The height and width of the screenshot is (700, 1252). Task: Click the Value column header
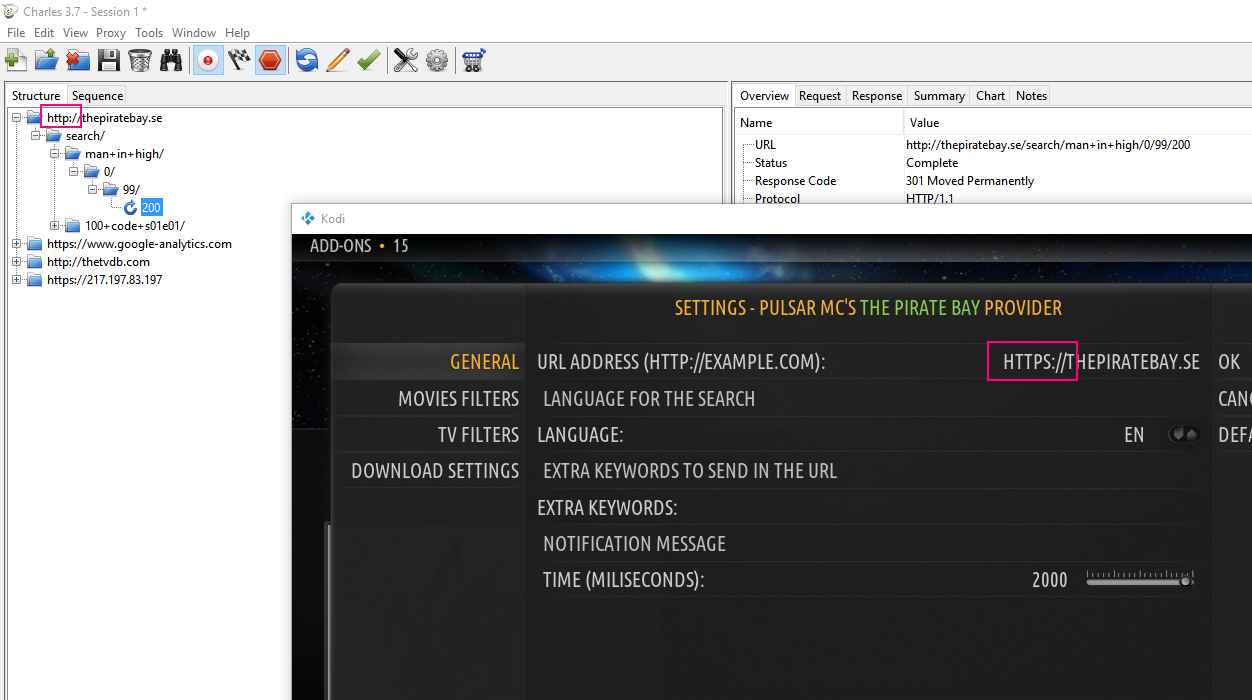(x=1077, y=123)
